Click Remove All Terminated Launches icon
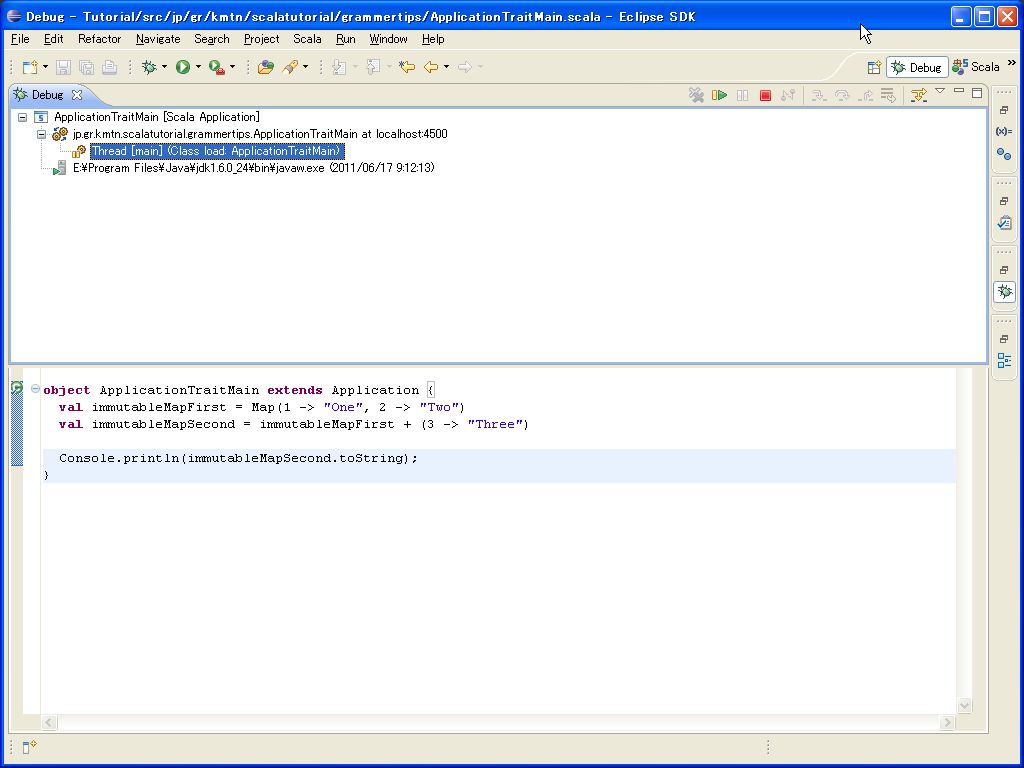The height and width of the screenshot is (768, 1024). [x=696, y=95]
